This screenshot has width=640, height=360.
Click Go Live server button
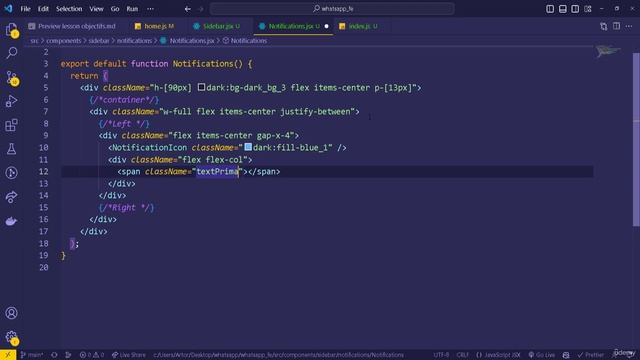pyautogui.click(x=542, y=355)
